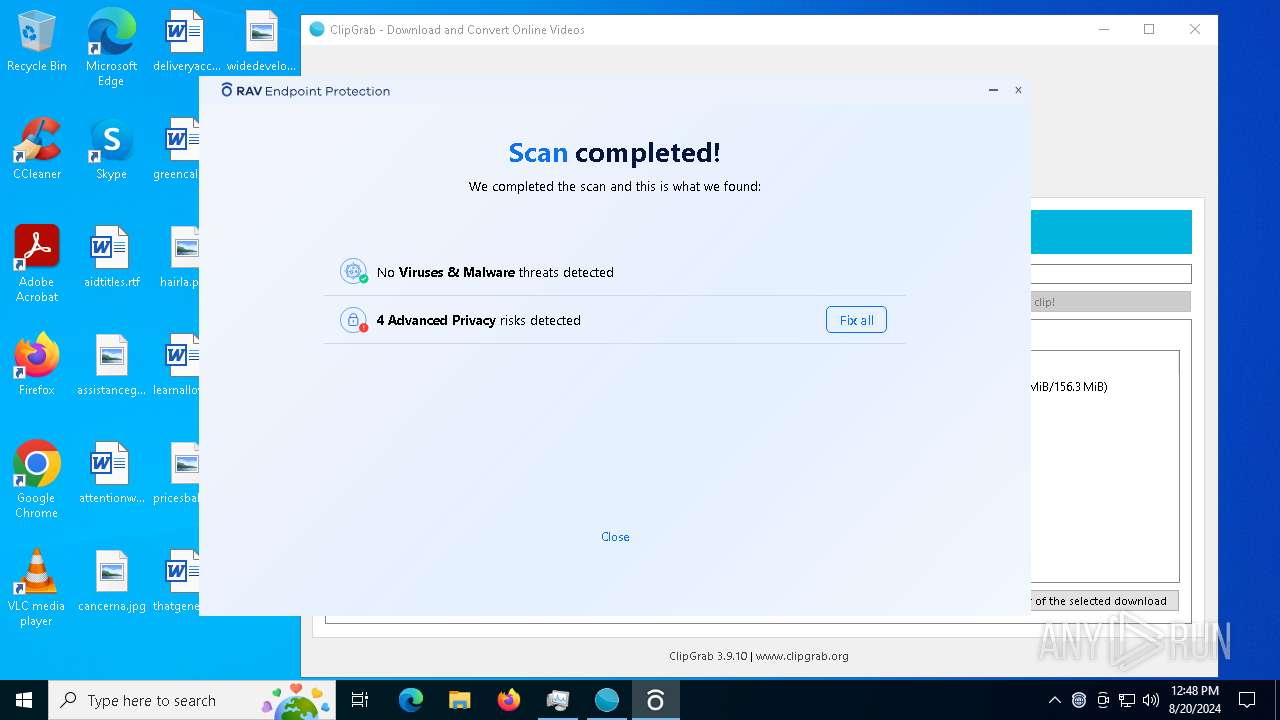Close the RAV Endpoint Protection window

point(1018,90)
